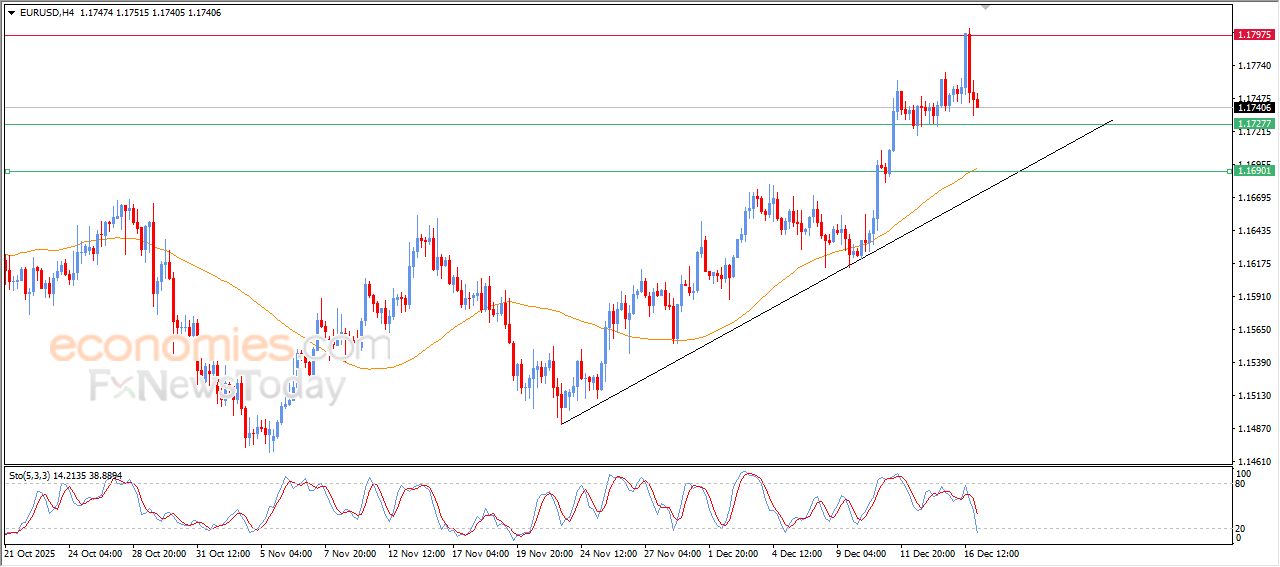Click the stochastic 80 level scale label
This screenshot has height=567, width=1280.
(1241, 484)
